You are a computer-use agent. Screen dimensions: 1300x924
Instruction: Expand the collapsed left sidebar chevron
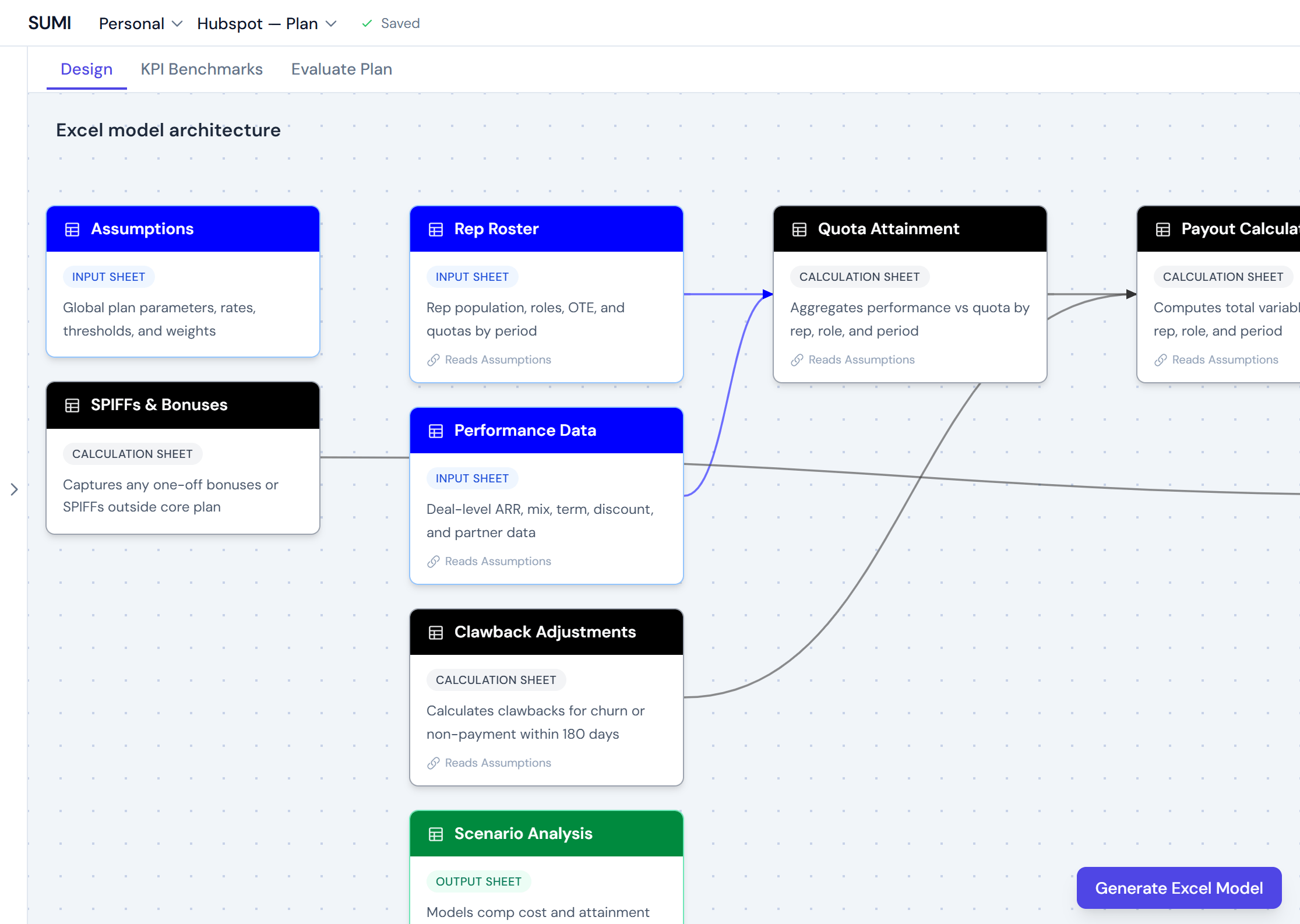pyautogui.click(x=14, y=489)
